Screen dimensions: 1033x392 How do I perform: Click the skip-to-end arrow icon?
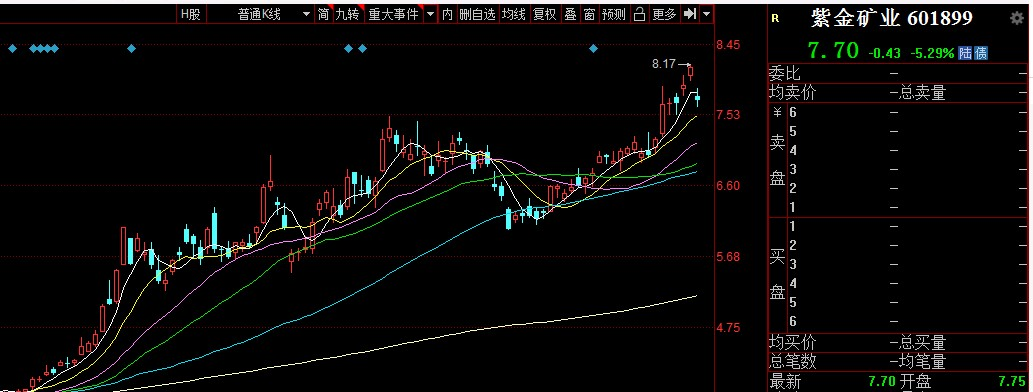(690, 14)
